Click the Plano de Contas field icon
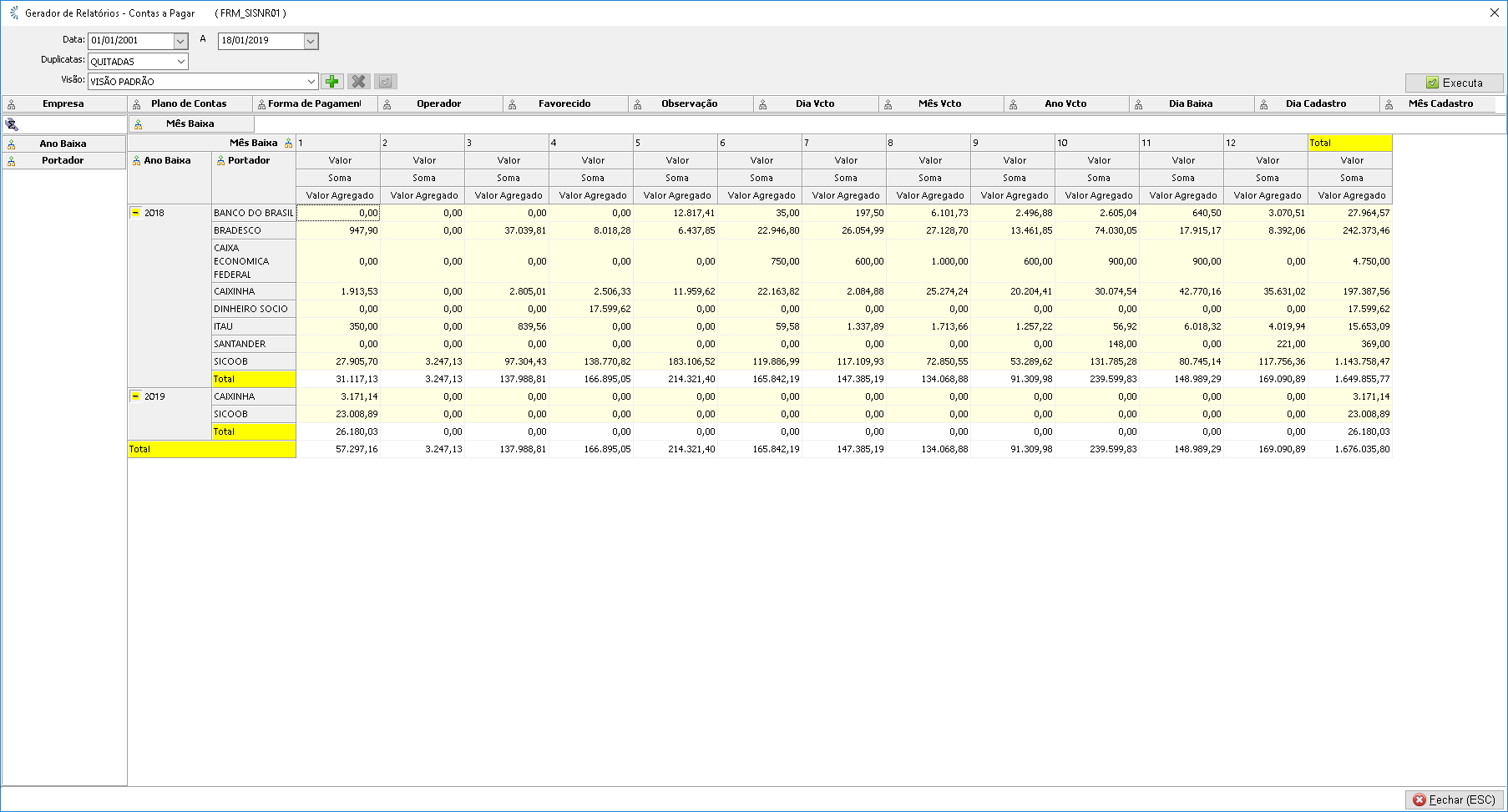The width and height of the screenshot is (1508, 812). [137, 104]
